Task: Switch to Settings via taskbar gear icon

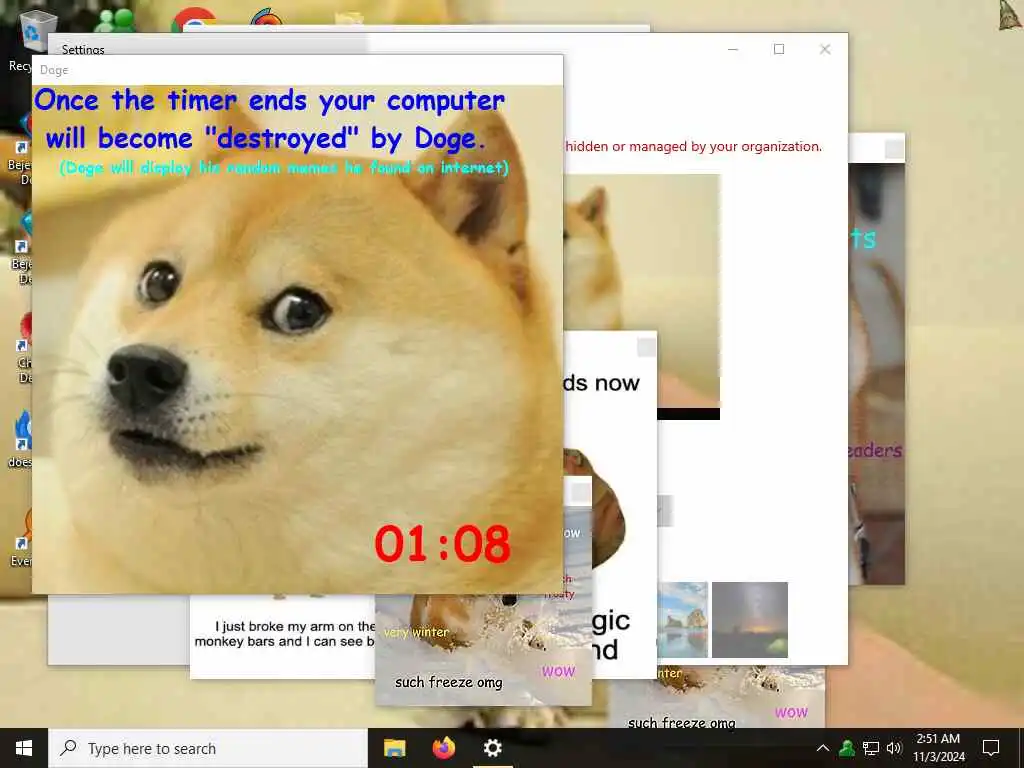Action: (x=492, y=748)
